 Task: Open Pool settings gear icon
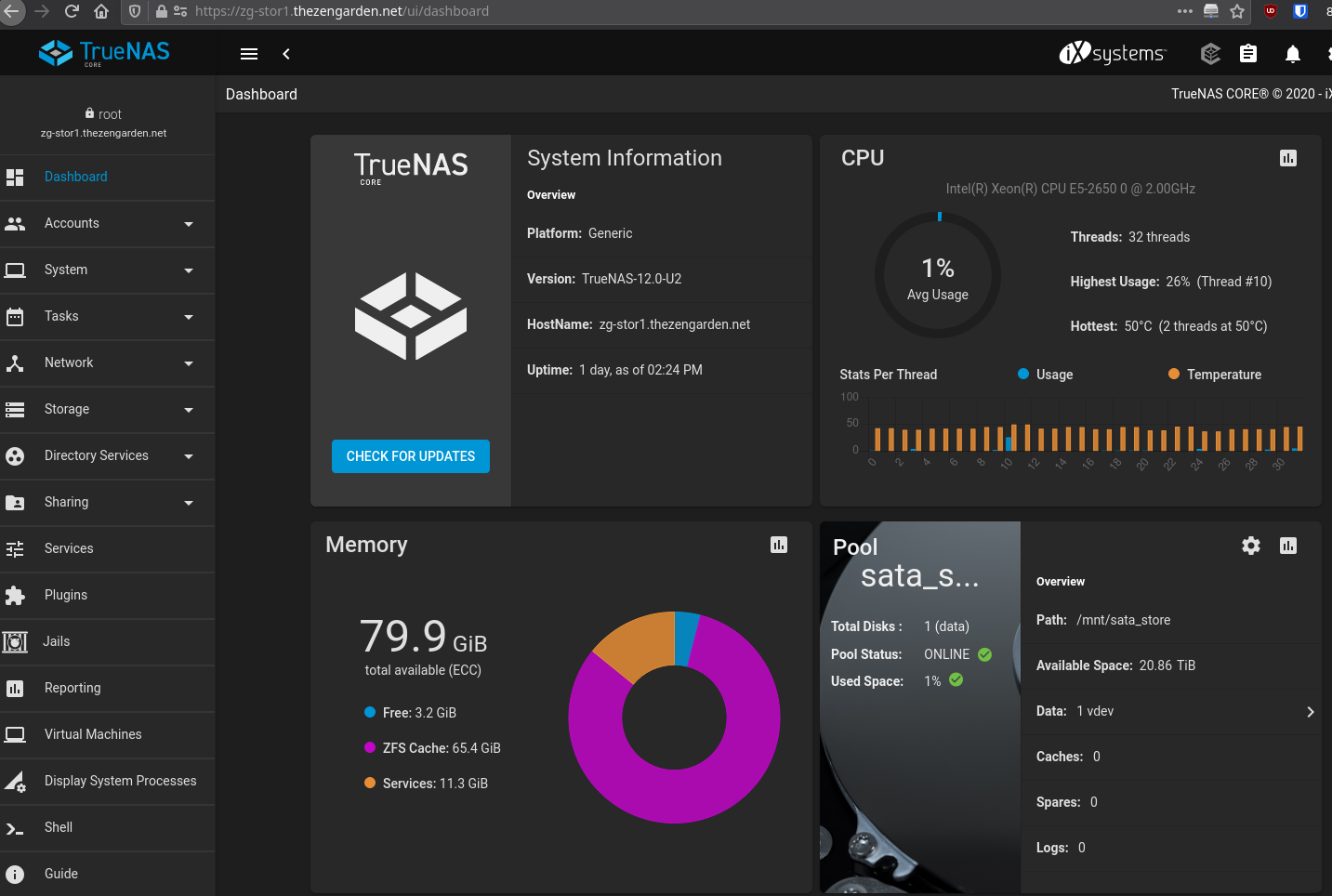point(1251,546)
